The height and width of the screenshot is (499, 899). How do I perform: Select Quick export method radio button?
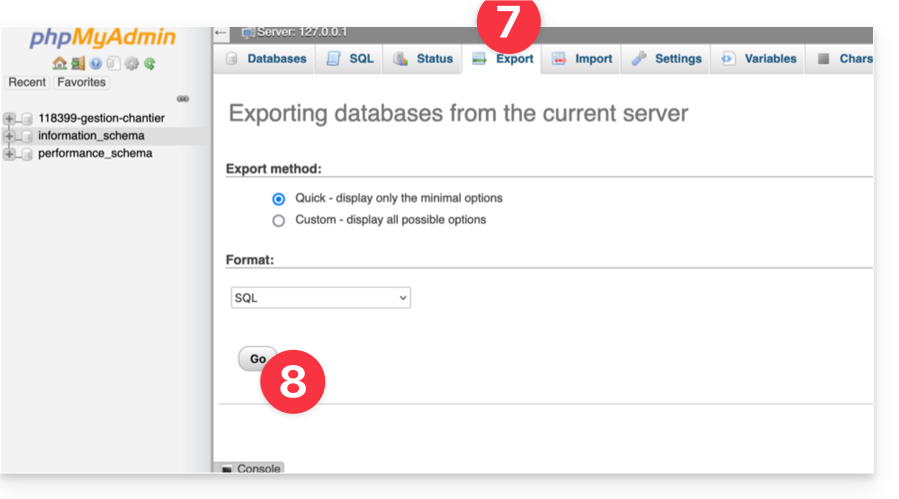(279, 198)
